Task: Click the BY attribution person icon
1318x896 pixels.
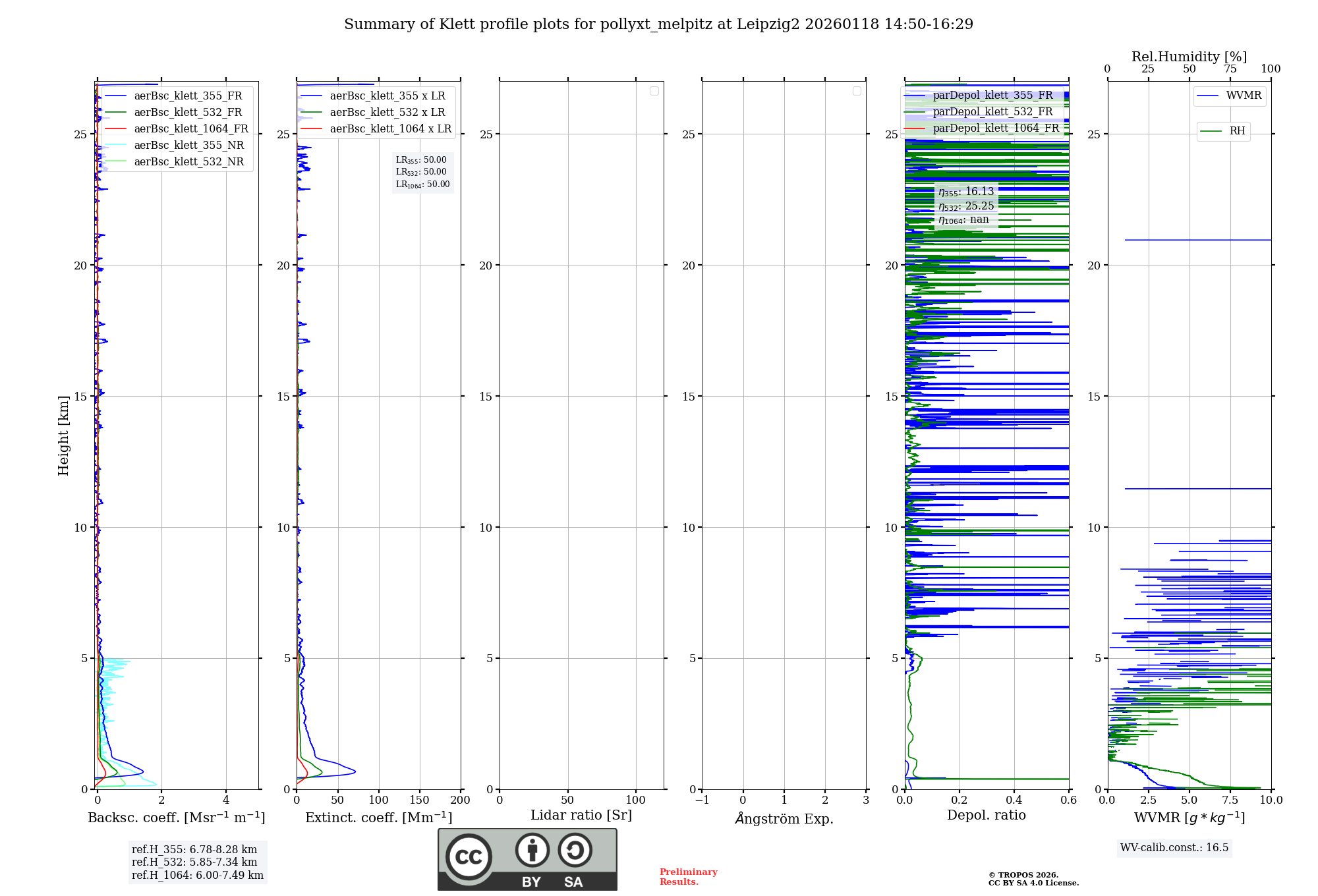Action: pyautogui.click(x=532, y=850)
